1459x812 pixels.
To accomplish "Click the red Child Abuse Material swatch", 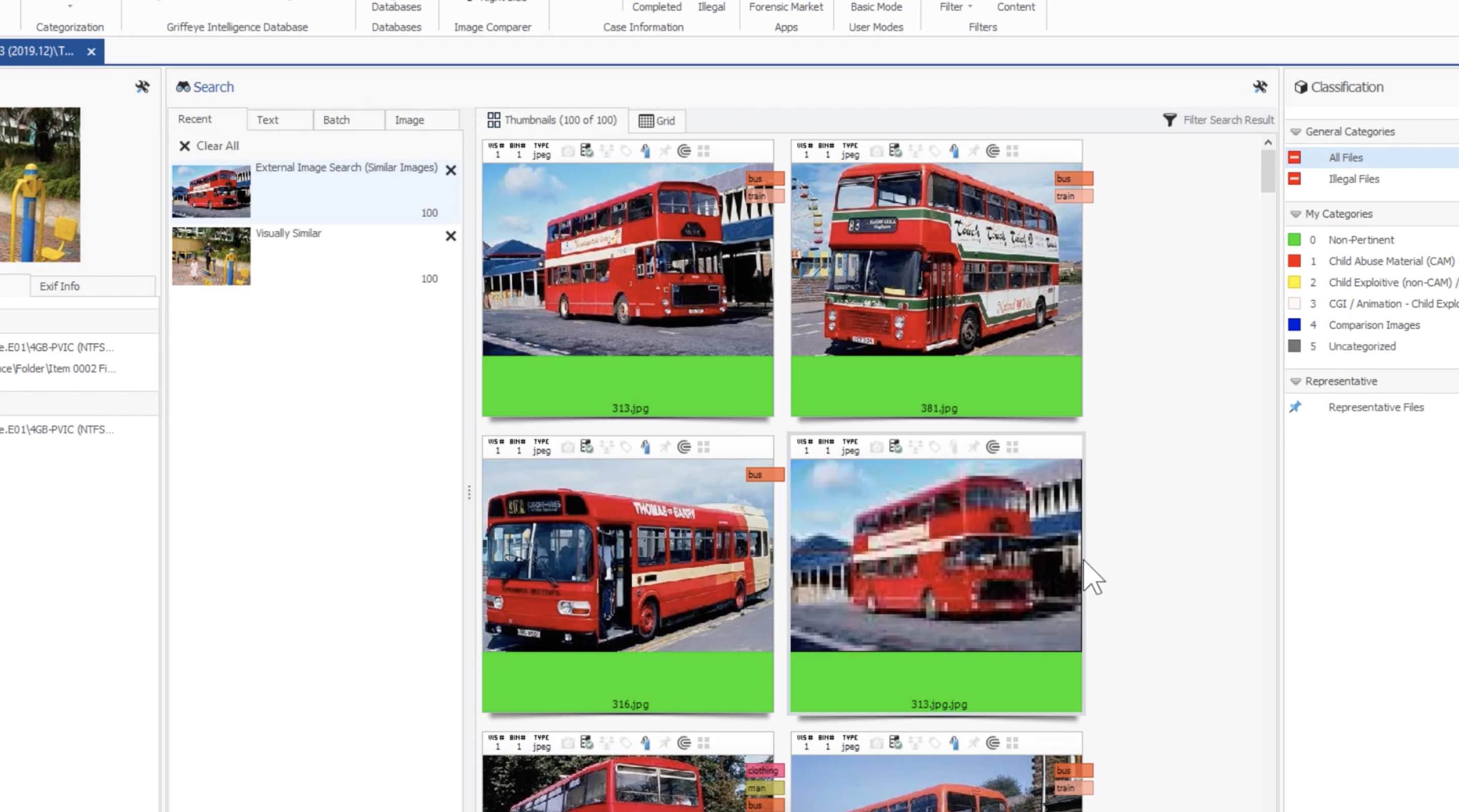I will tap(1294, 262).
